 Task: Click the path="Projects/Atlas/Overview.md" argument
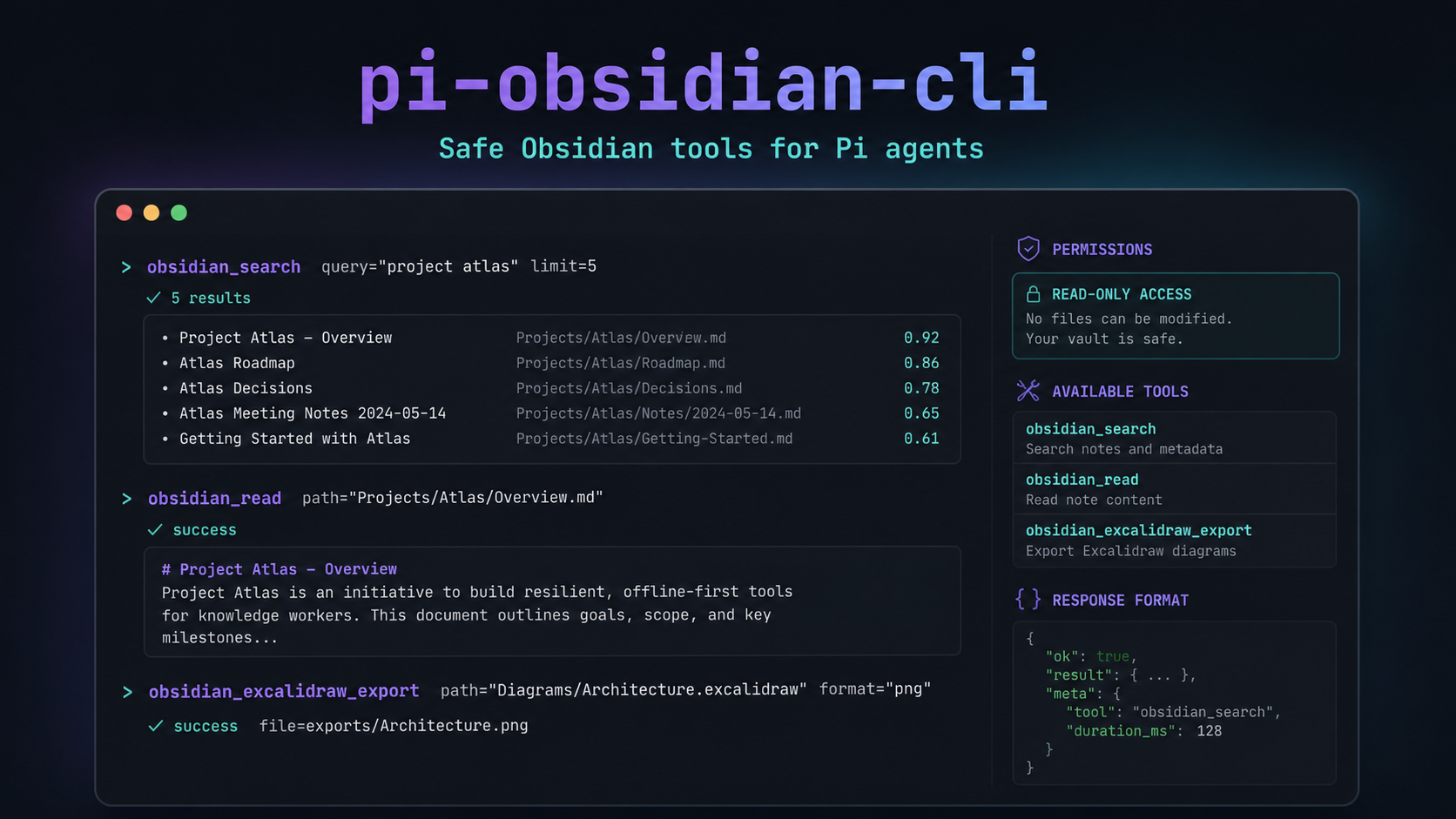point(453,498)
